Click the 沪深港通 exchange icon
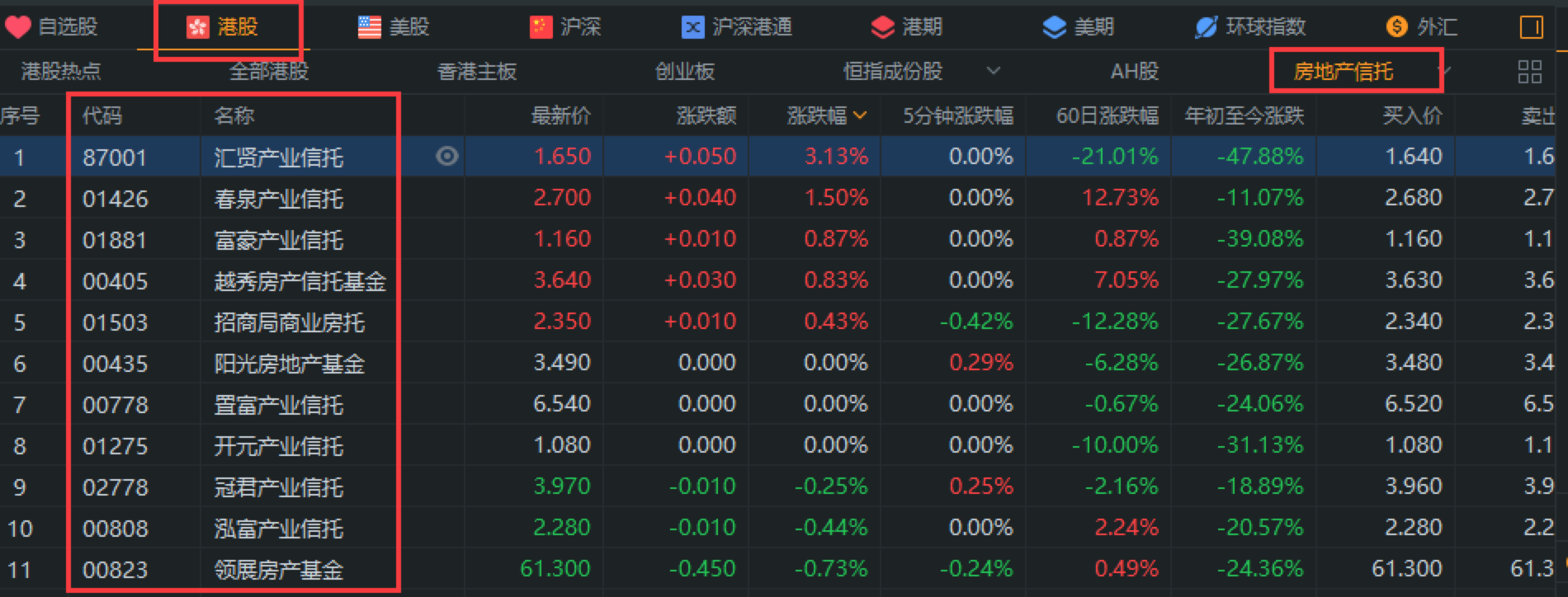 tap(692, 28)
